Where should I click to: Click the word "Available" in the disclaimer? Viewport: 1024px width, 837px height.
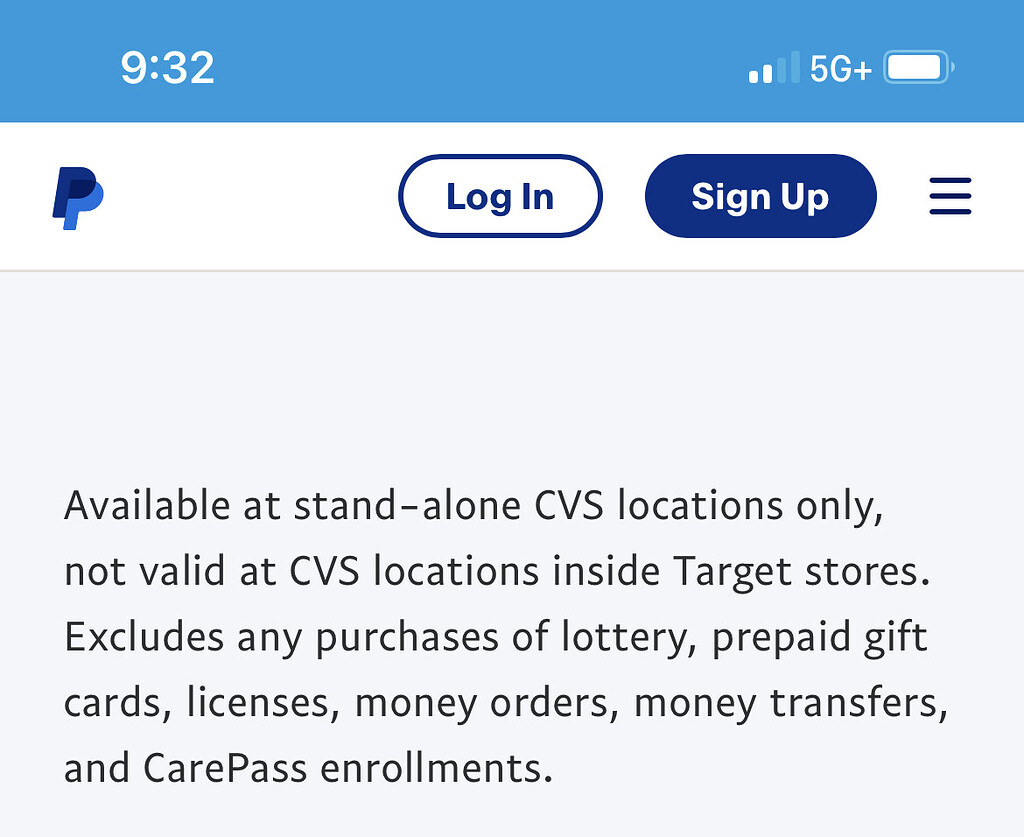point(147,506)
